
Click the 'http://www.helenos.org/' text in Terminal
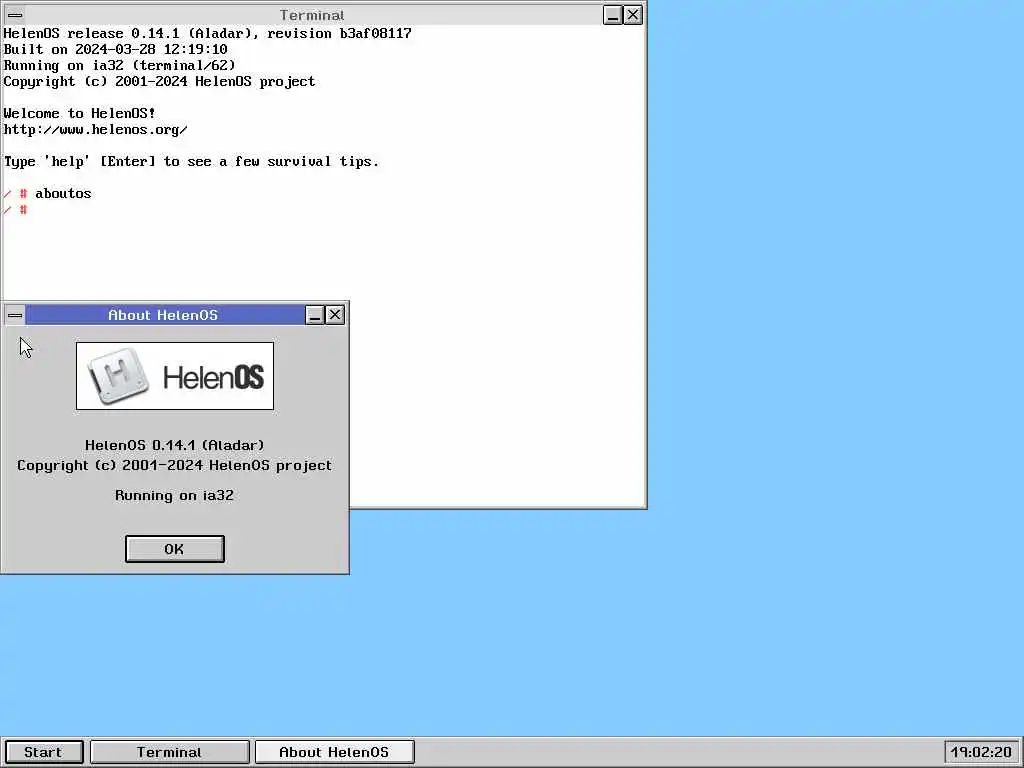96,129
